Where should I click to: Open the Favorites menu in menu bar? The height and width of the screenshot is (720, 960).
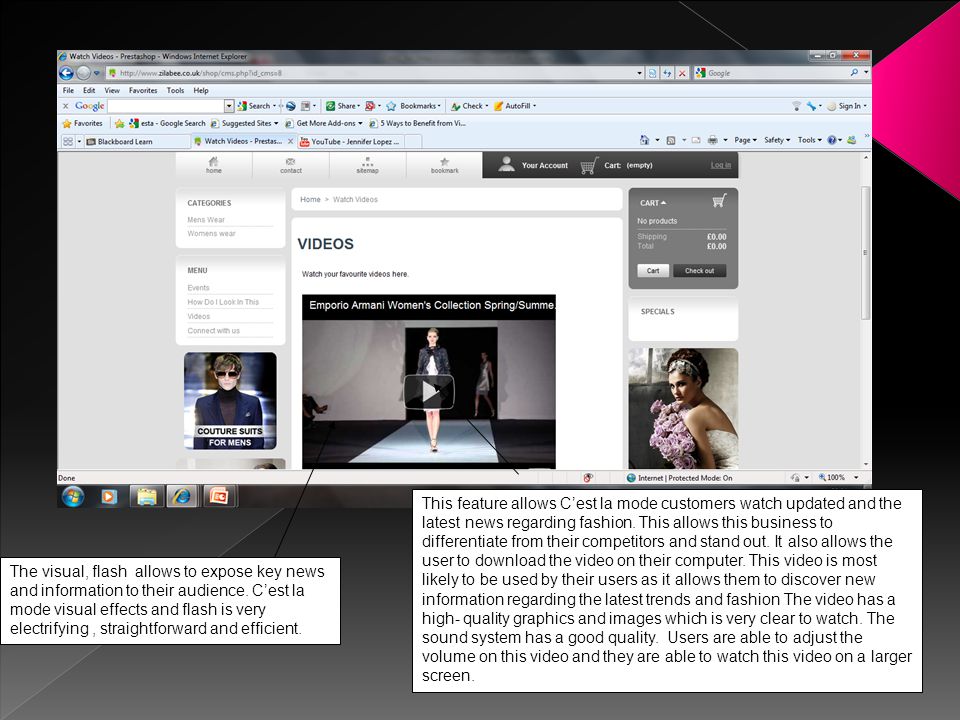[143, 90]
